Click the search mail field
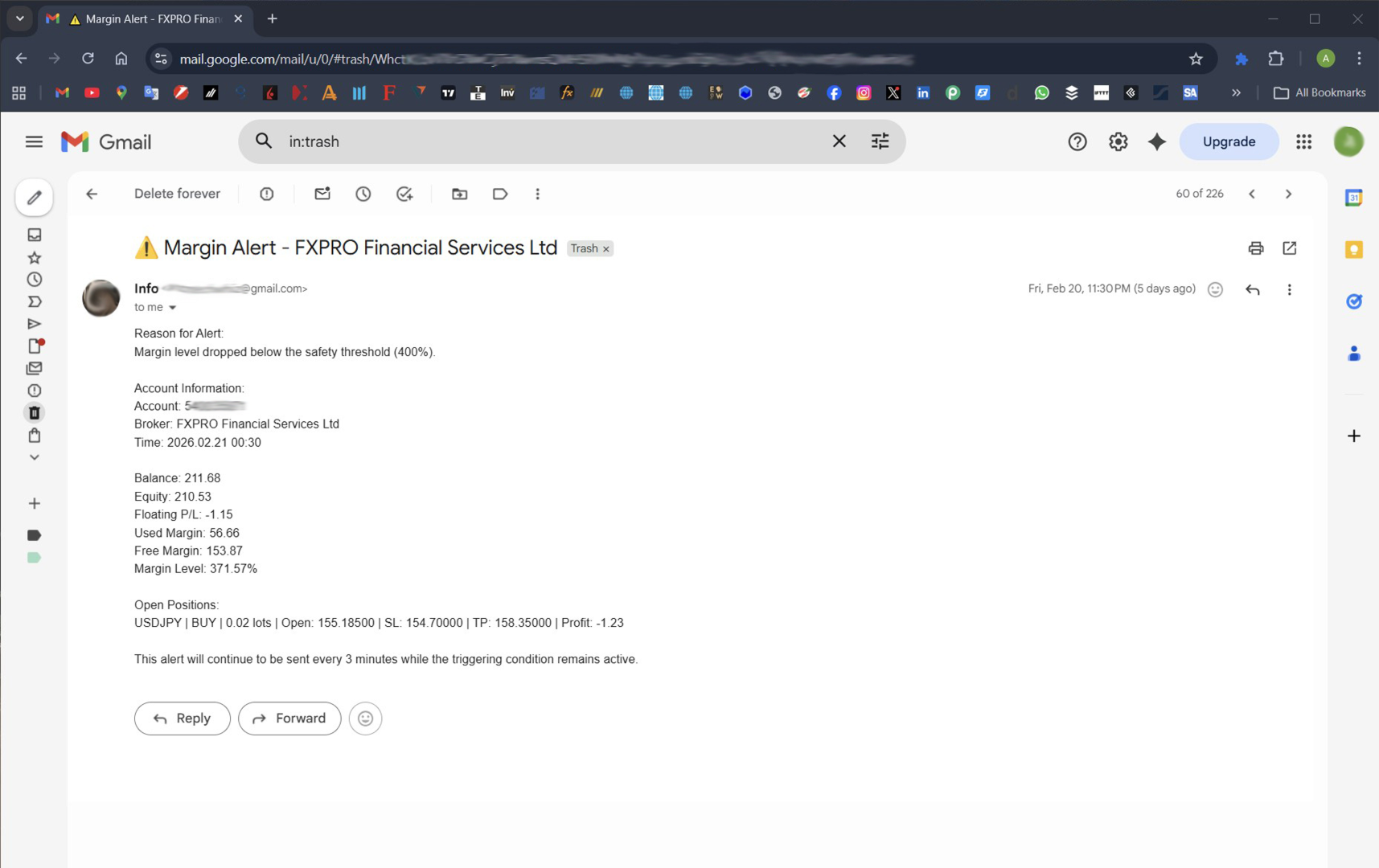The width and height of the screenshot is (1379, 868). click(x=555, y=141)
